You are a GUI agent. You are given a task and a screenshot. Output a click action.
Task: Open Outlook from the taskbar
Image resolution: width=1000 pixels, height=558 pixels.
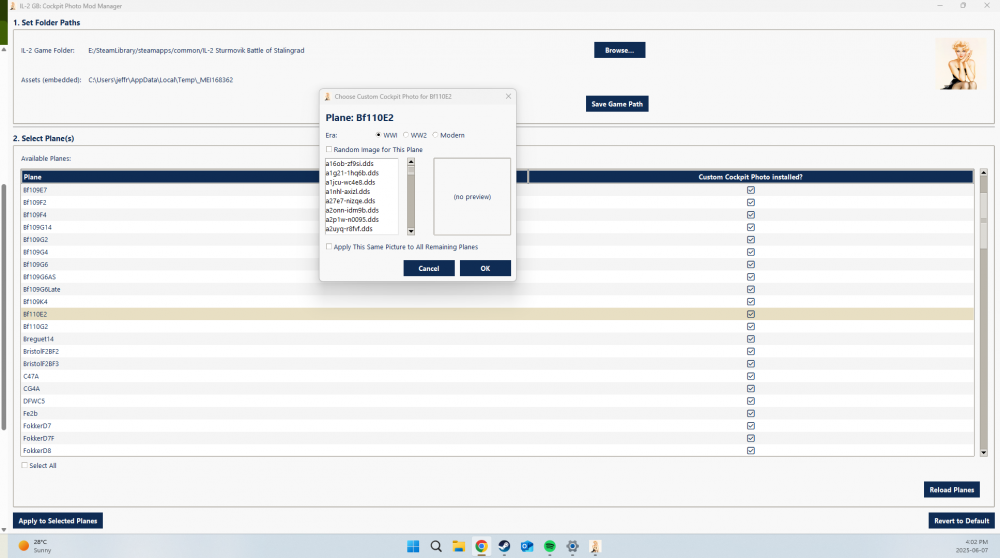coord(527,547)
